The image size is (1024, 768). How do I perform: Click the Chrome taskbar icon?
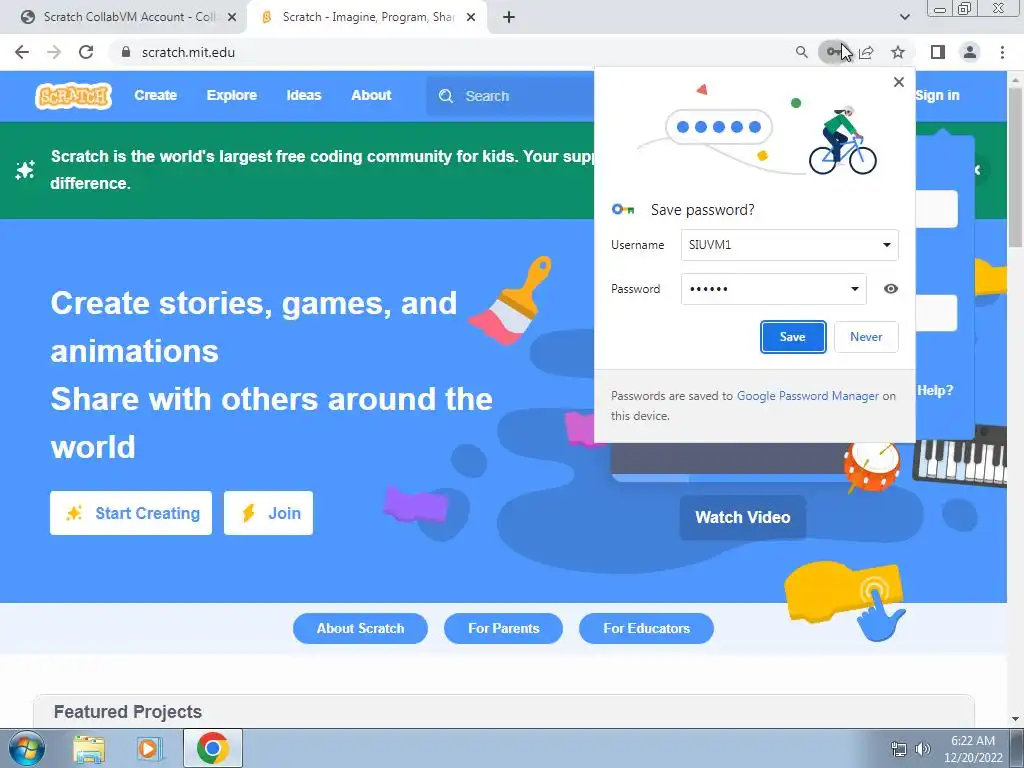pyautogui.click(x=213, y=748)
